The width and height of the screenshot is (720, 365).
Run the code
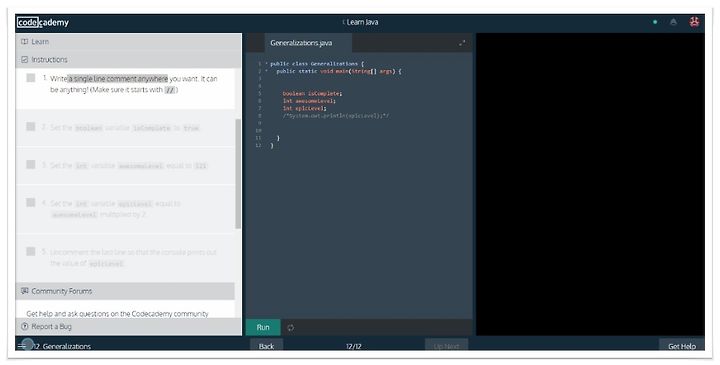click(263, 327)
